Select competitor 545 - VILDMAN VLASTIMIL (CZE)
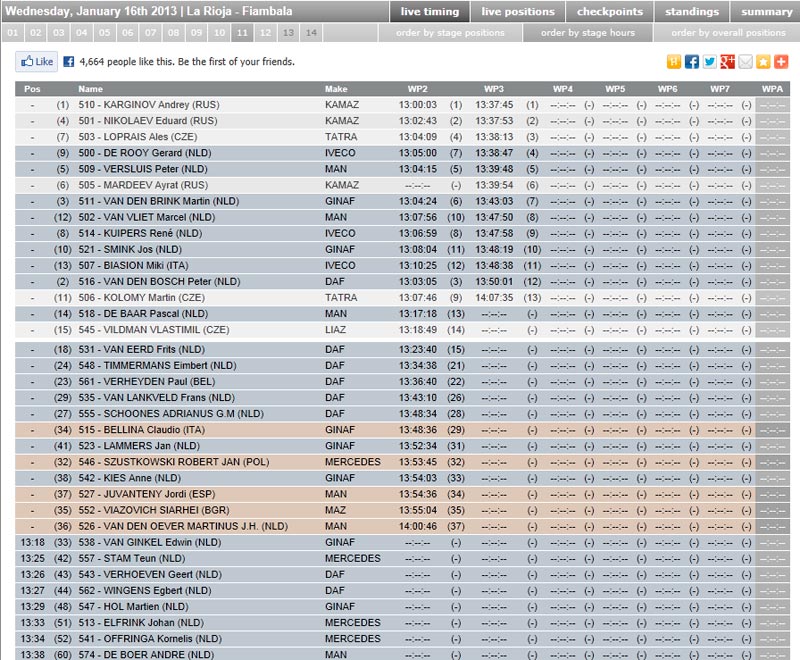The image size is (800, 660). 154,329
